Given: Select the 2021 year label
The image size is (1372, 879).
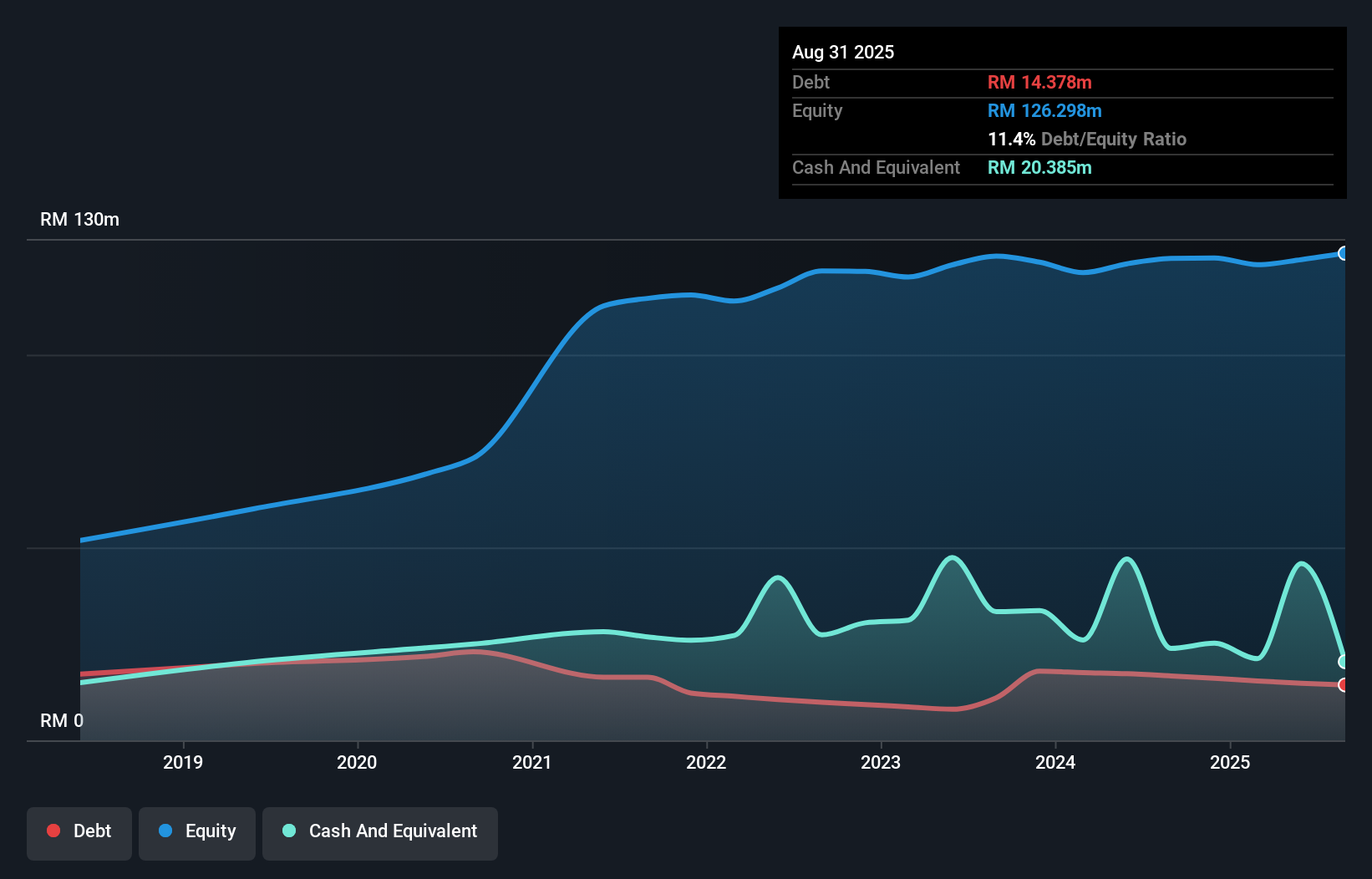Looking at the screenshot, I should tap(532, 762).
